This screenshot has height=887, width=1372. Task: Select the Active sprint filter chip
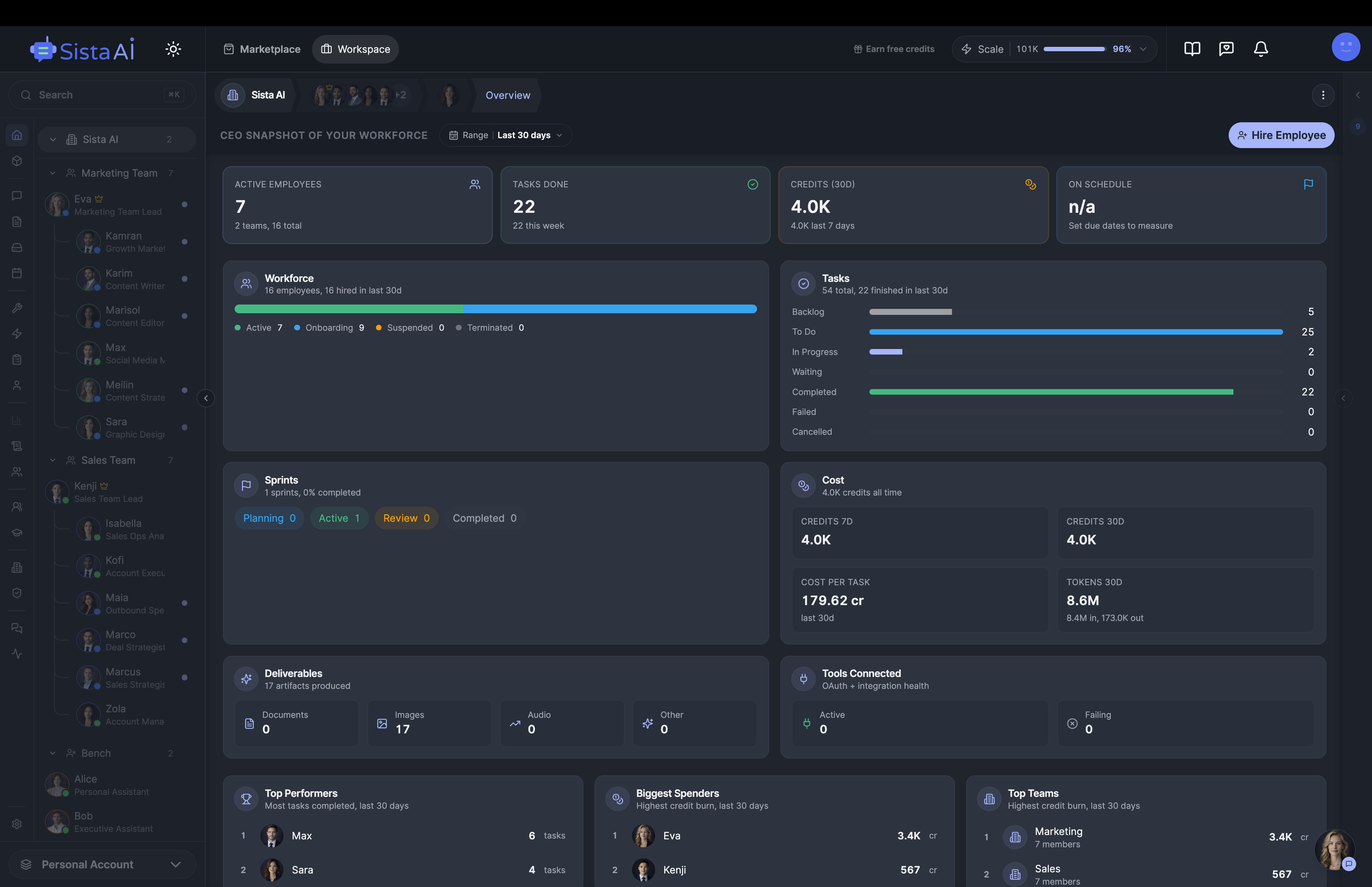click(x=339, y=518)
